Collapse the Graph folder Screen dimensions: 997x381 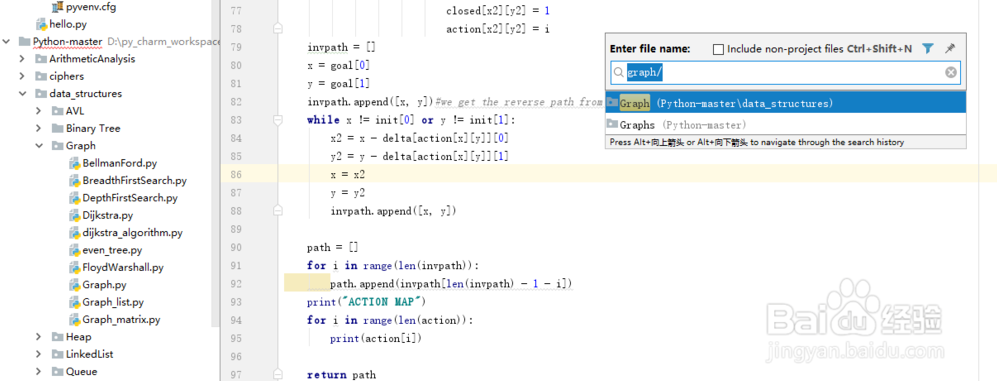(39, 146)
